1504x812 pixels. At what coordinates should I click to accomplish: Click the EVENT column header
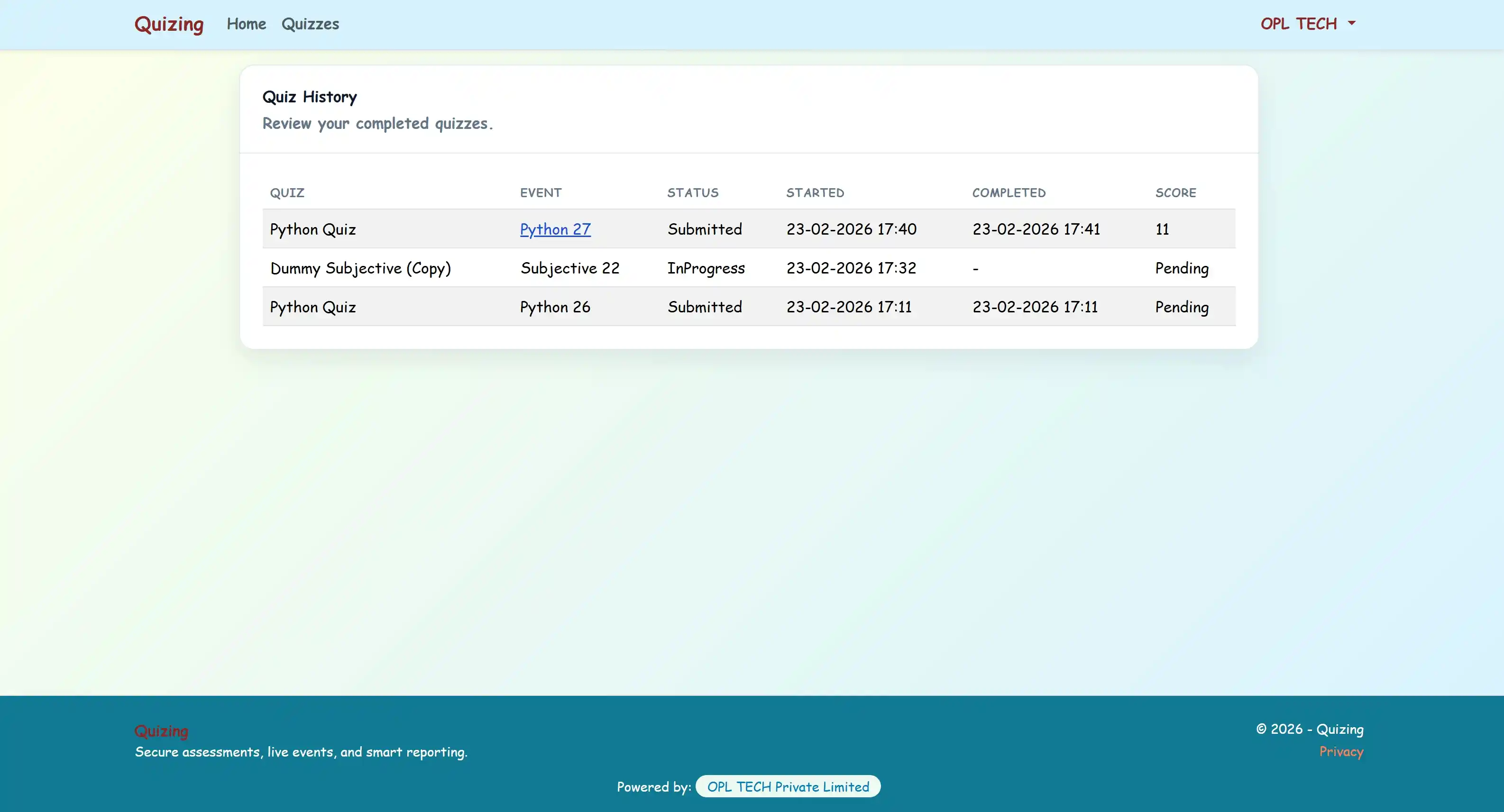click(x=541, y=192)
